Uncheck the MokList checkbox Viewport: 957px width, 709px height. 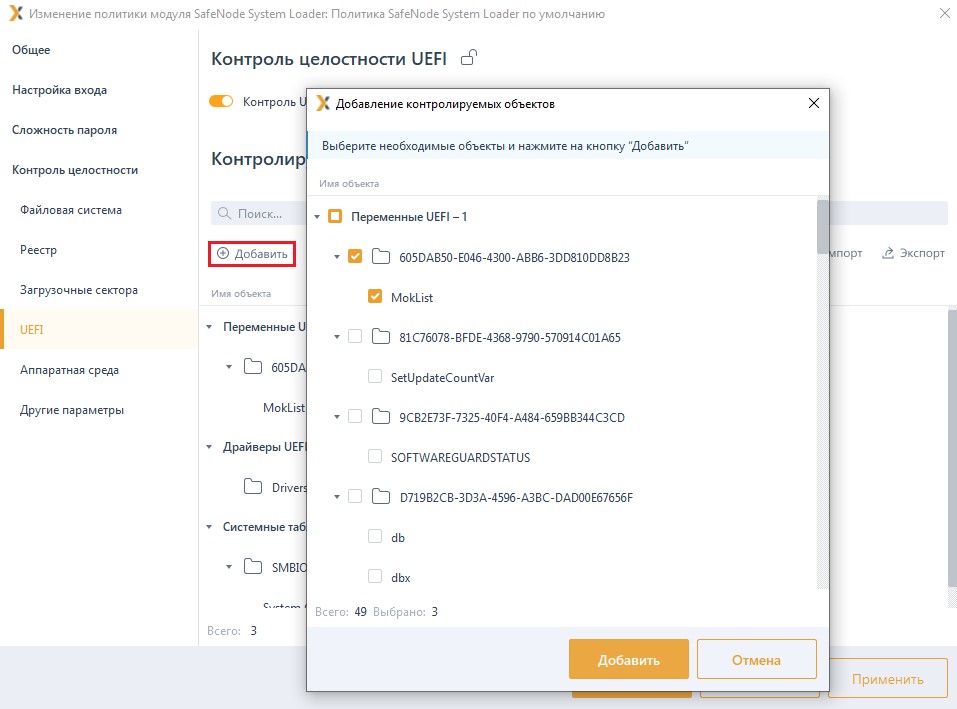(x=375, y=297)
